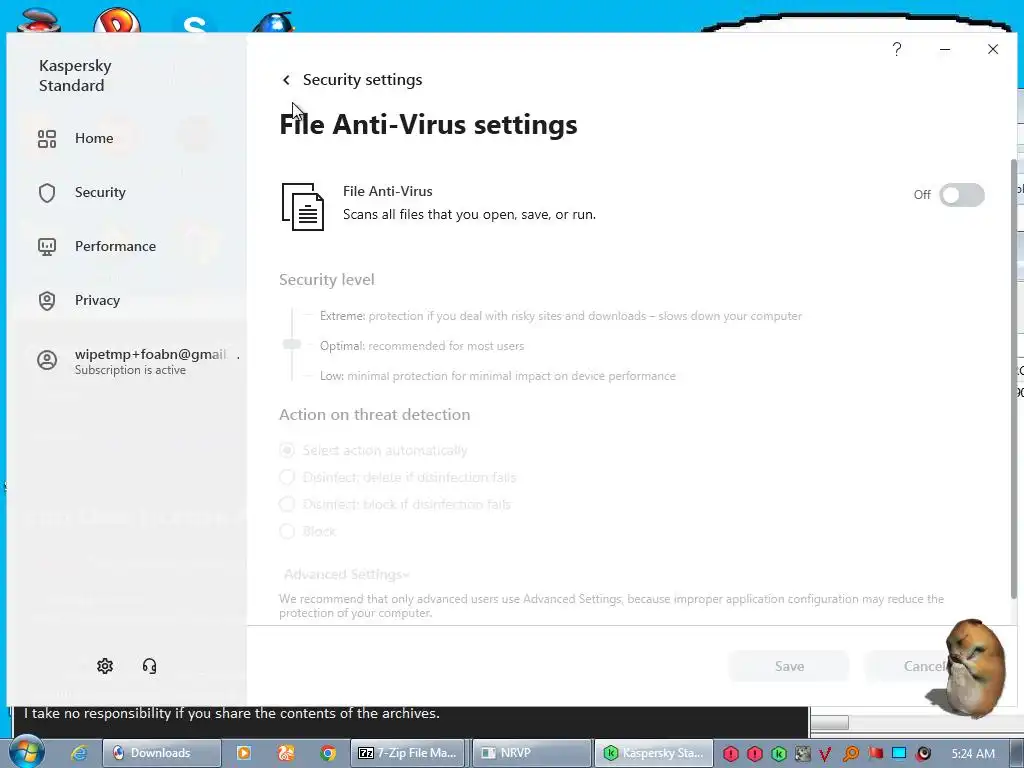Click the settings window vertical scrollbar
The width and height of the screenshot is (1024, 768).
[1014, 379]
